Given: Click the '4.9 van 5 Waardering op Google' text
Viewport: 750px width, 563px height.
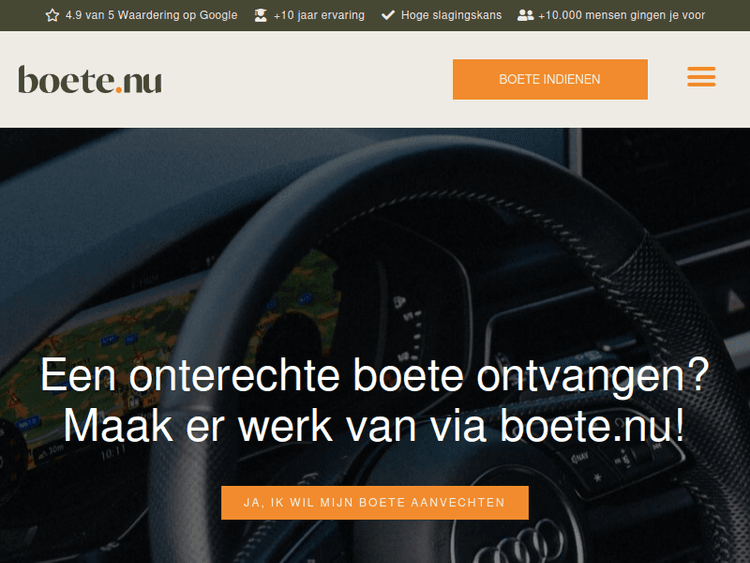Looking at the screenshot, I should coord(151,15).
